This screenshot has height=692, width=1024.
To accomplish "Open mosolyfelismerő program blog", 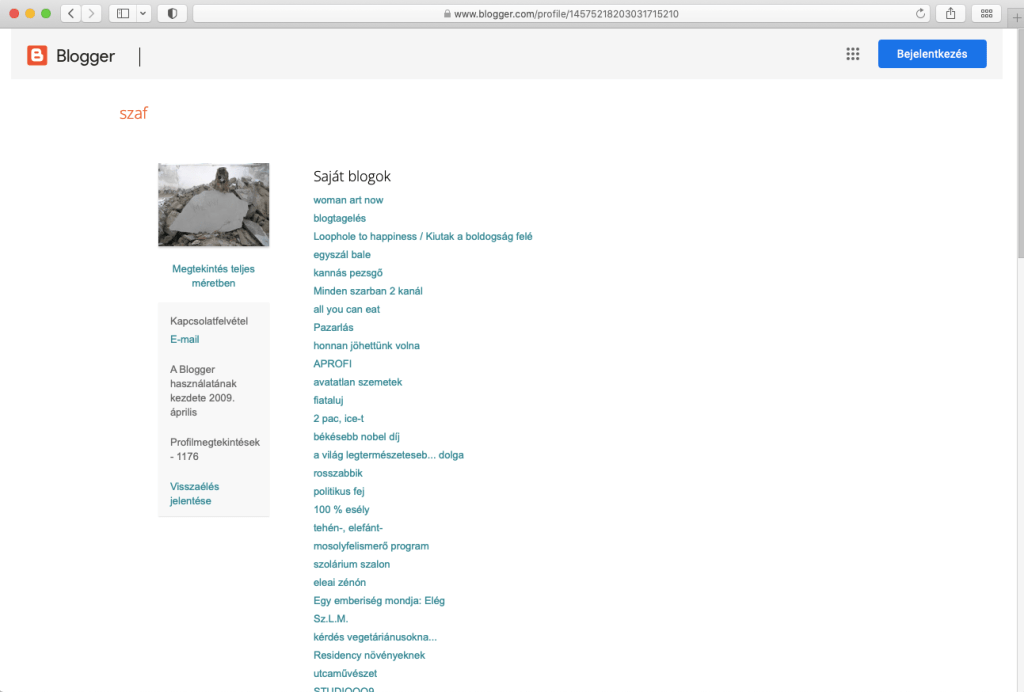I will (371, 546).
